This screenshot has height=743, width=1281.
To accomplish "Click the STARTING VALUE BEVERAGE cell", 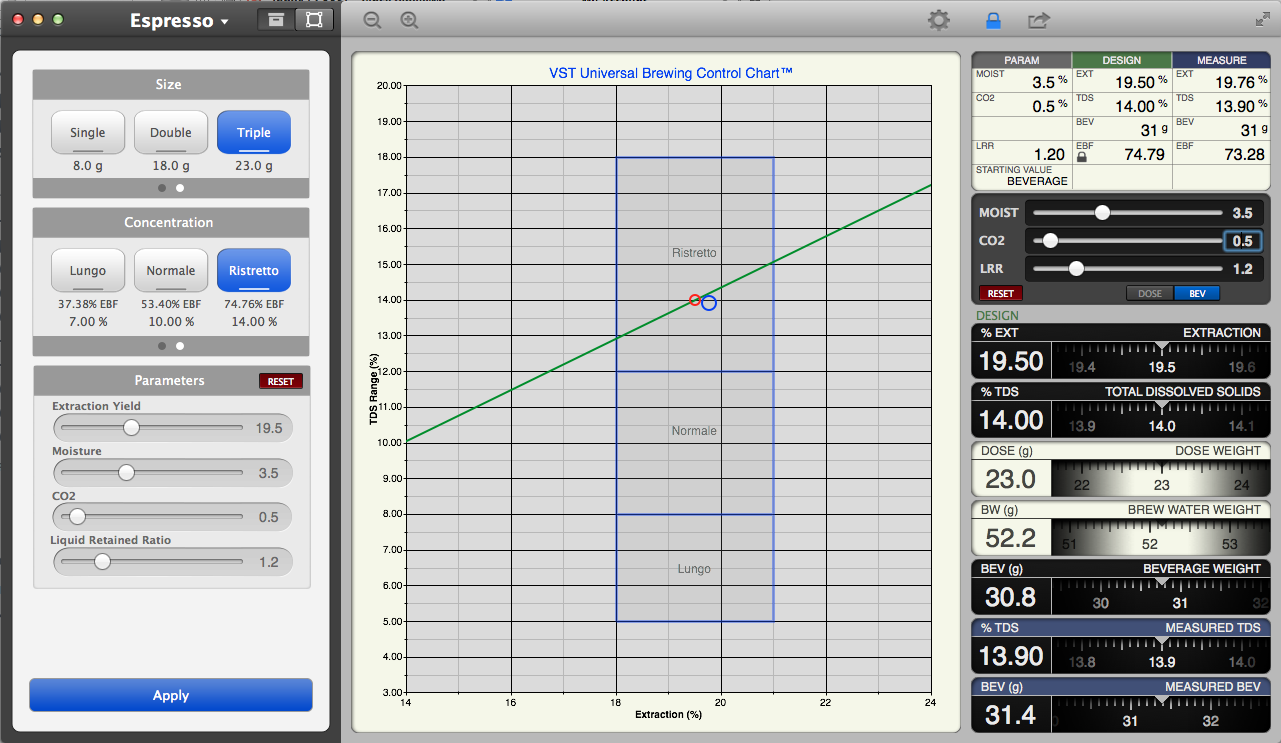I will [1022, 176].
